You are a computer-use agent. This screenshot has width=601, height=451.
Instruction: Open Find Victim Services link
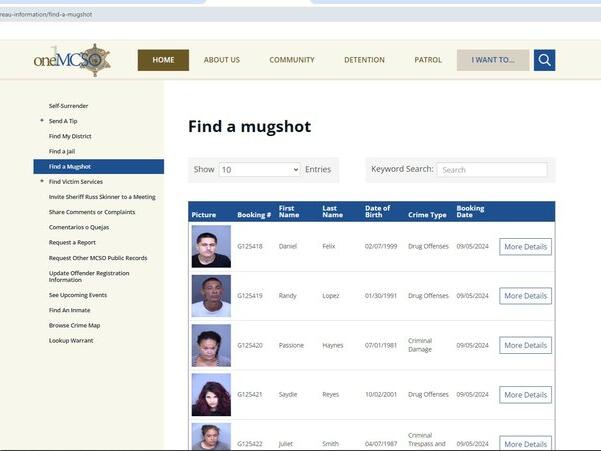tap(76, 182)
